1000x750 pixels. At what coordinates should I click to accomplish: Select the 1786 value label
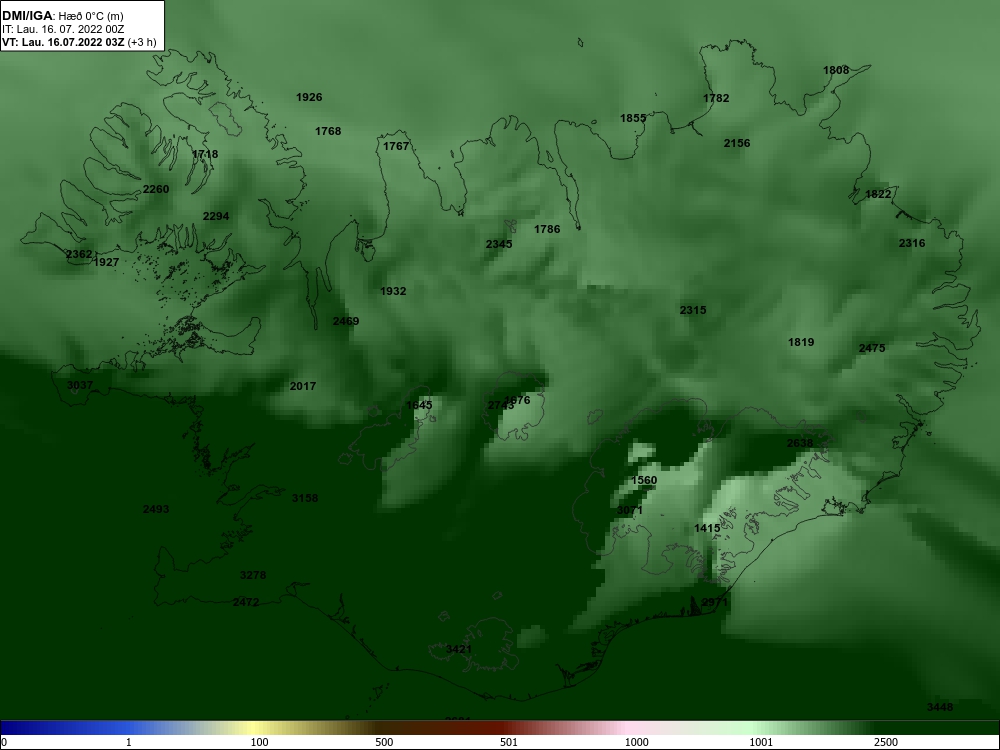click(547, 229)
